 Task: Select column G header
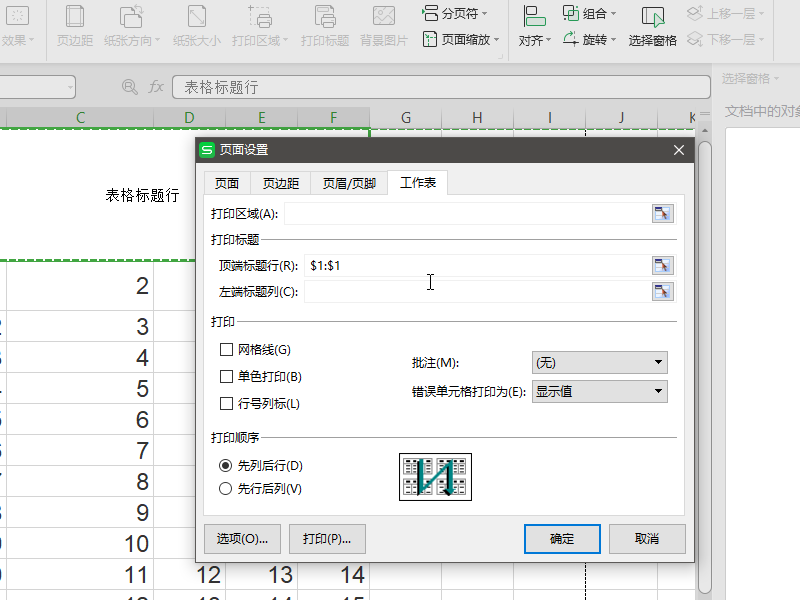point(406,118)
